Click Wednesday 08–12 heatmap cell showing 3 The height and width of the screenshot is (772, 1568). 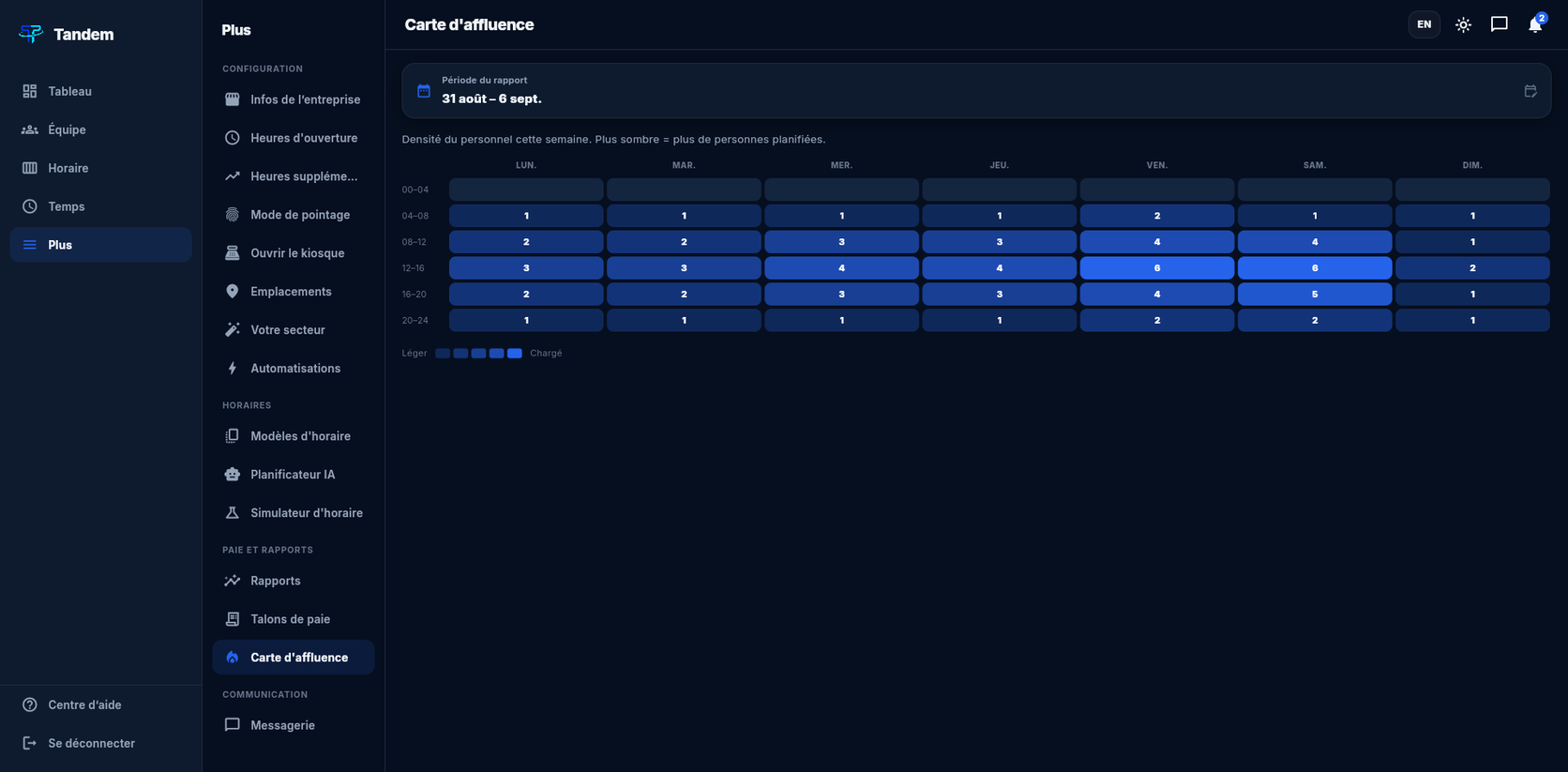click(x=841, y=242)
